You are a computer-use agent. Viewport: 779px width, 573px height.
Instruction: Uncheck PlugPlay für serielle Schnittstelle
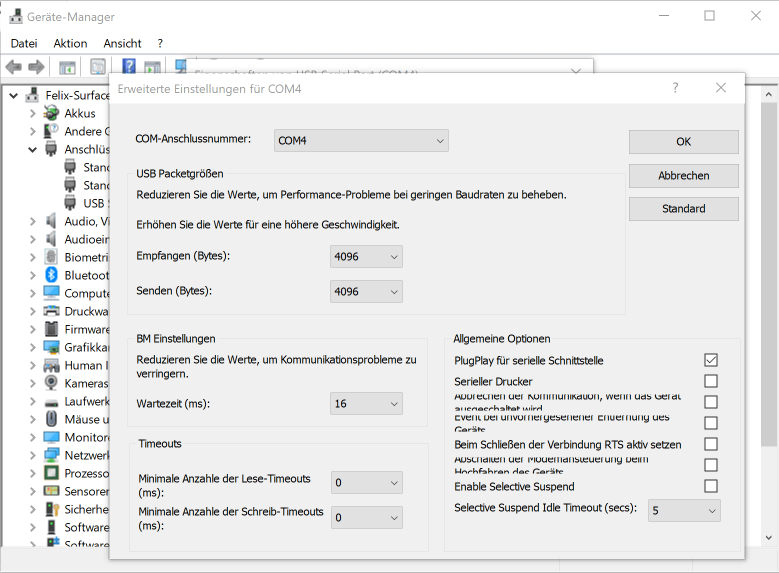[x=710, y=360]
